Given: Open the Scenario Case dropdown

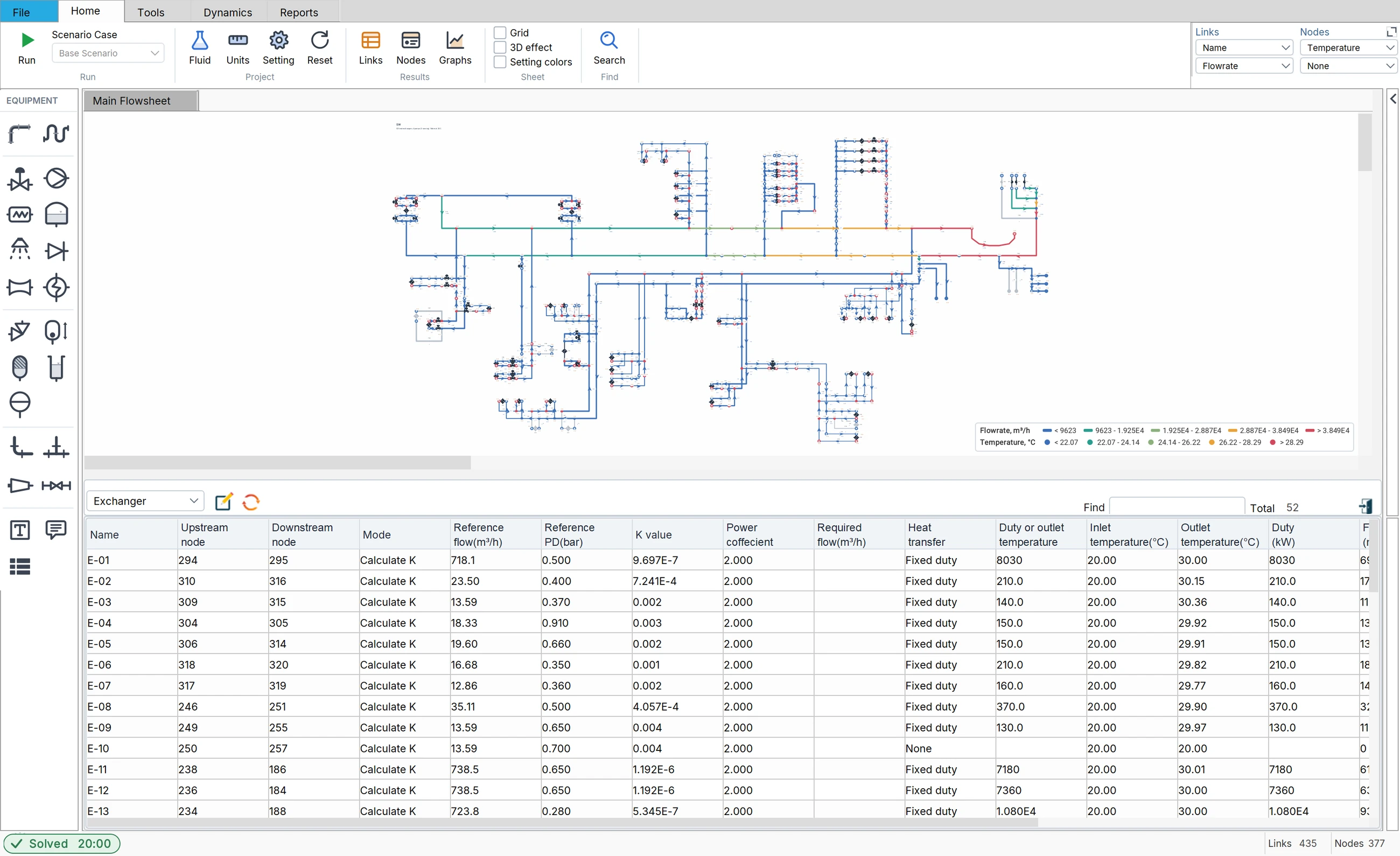Looking at the screenshot, I should click(108, 53).
